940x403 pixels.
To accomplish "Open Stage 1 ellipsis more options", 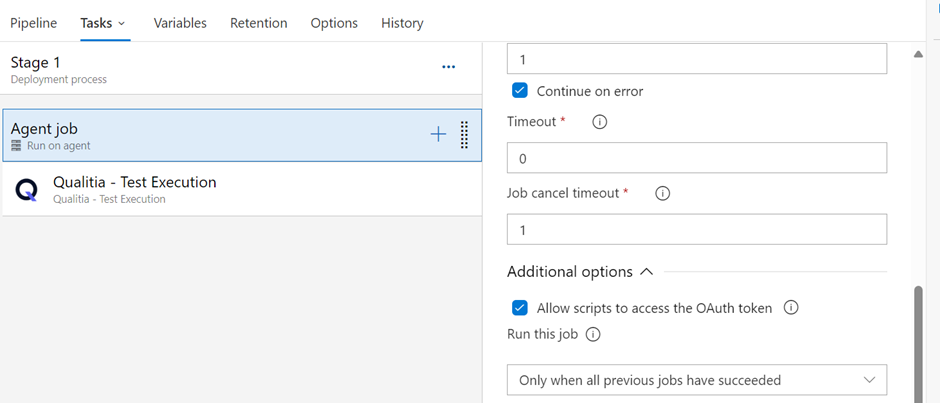I will pos(449,67).
